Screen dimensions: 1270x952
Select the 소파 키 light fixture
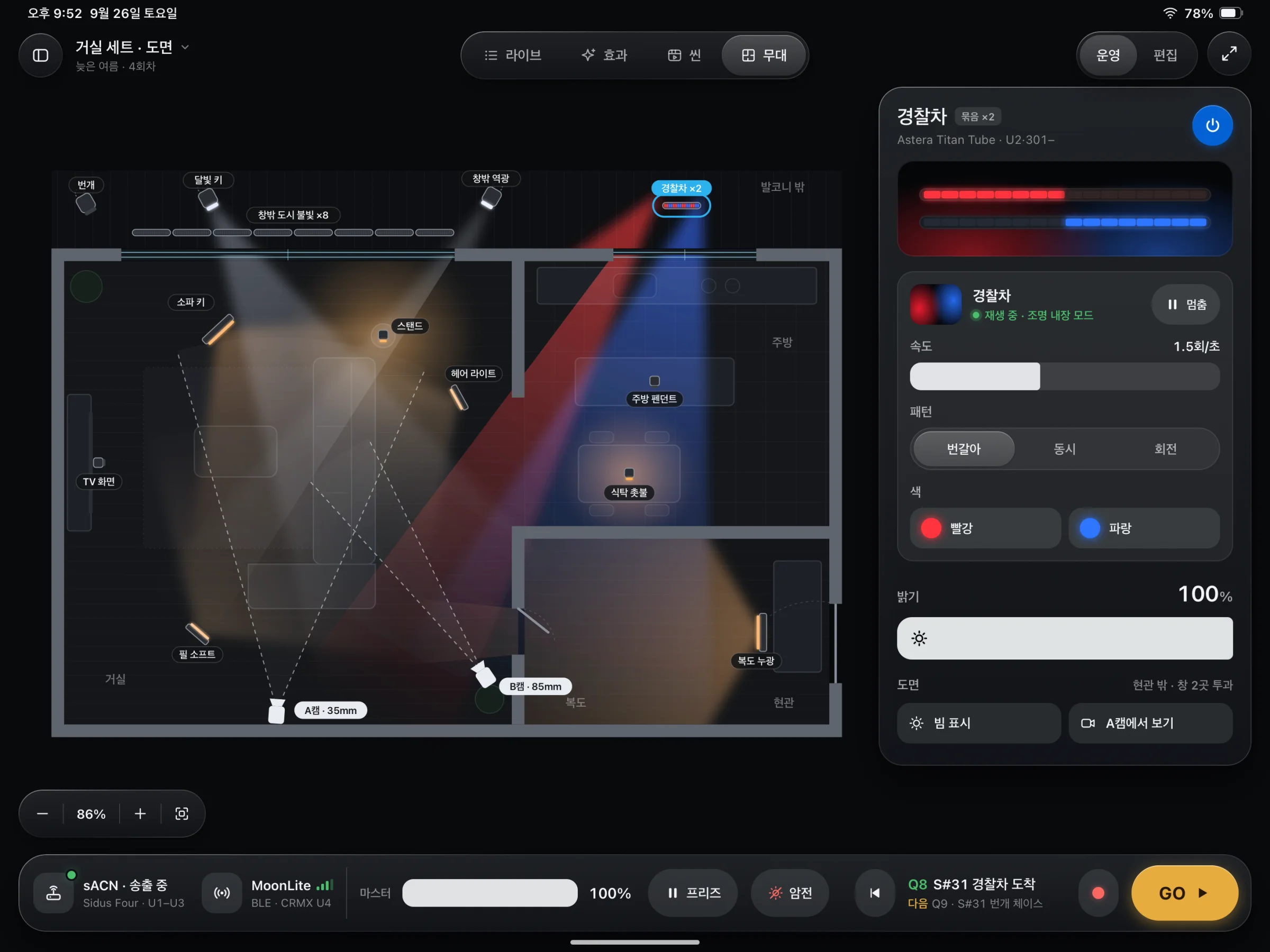click(x=218, y=329)
